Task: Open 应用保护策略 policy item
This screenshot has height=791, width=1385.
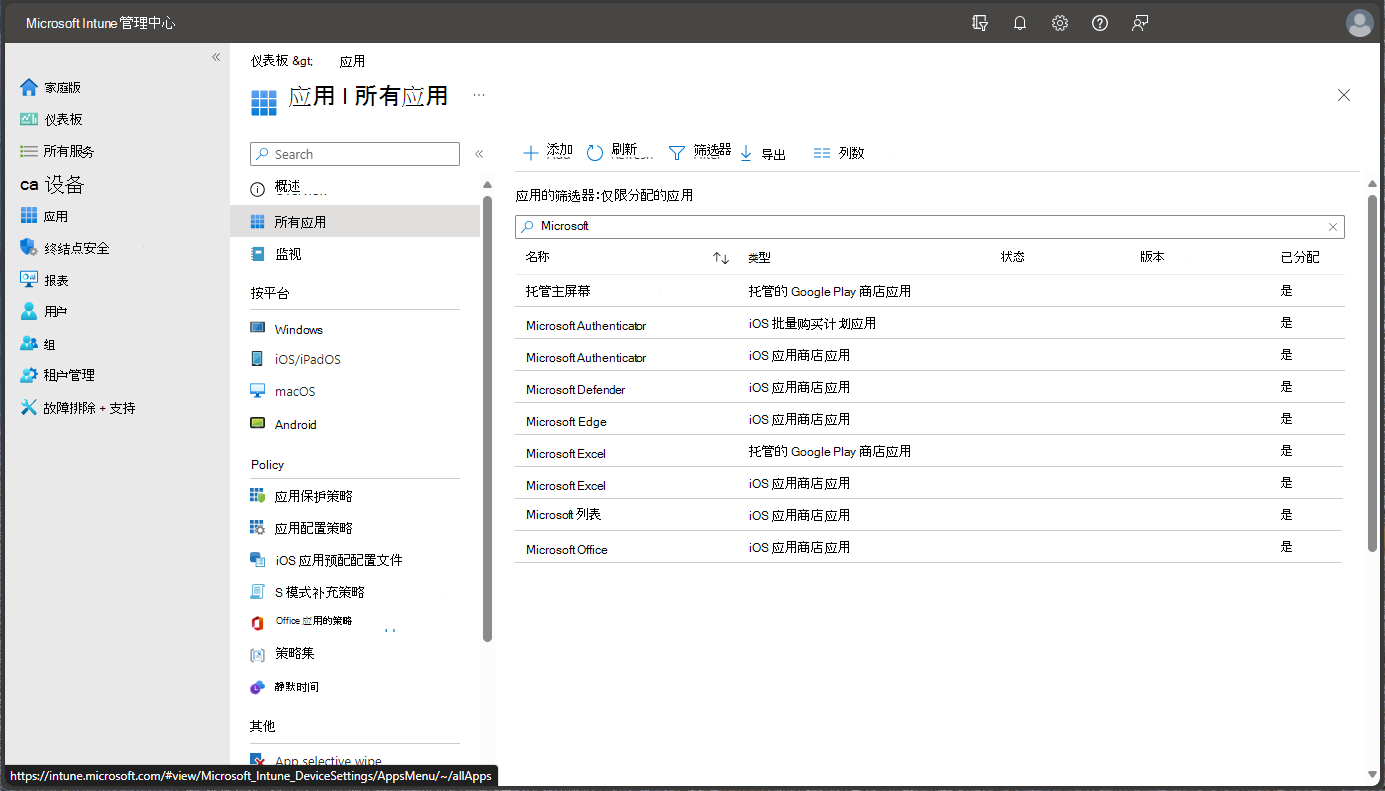Action: [x=313, y=496]
